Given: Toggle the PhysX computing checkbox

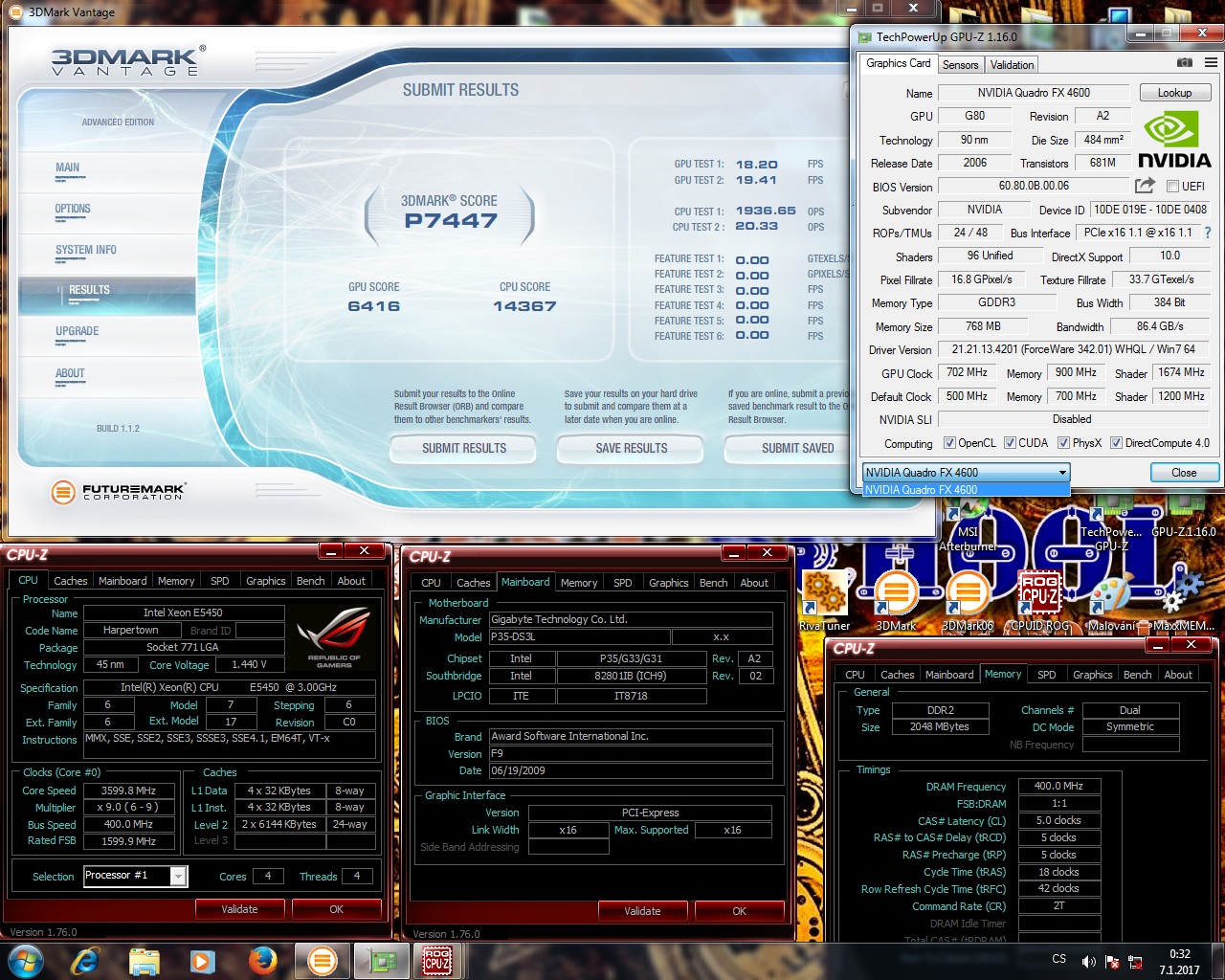Looking at the screenshot, I should (1063, 443).
